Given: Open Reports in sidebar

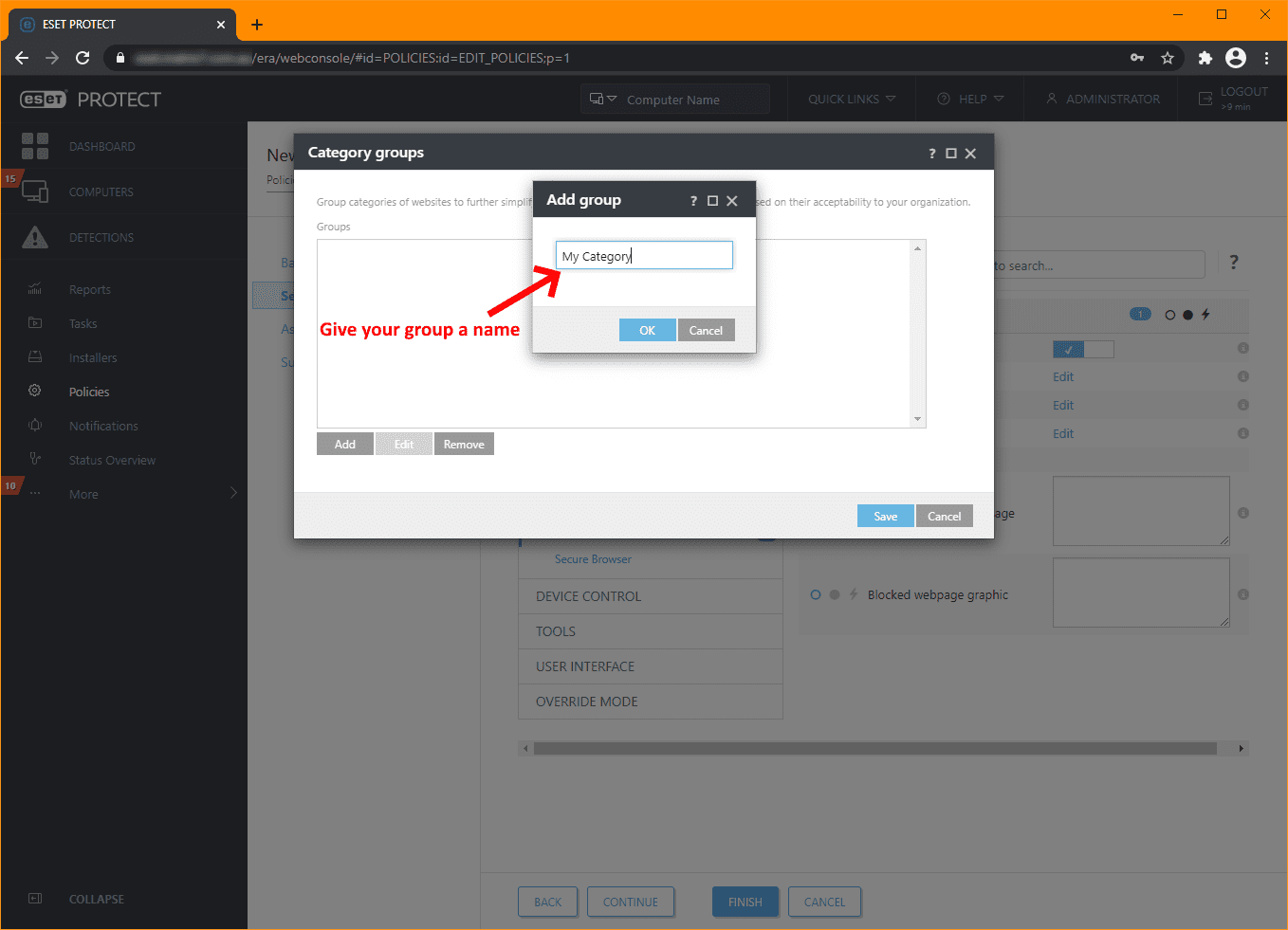Looking at the screenshot, I should [x=90, y=290].
